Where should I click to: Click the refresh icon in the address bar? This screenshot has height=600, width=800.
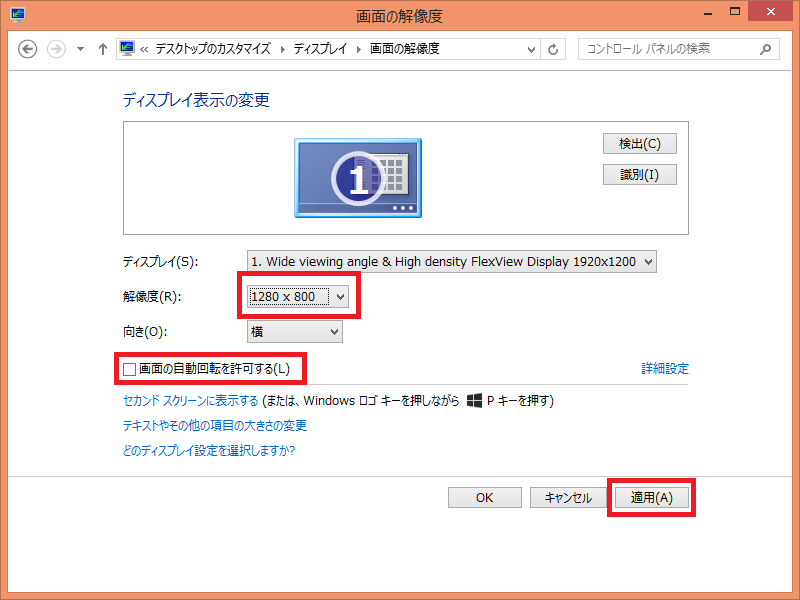pyautogui.click(x=553, y=48)
